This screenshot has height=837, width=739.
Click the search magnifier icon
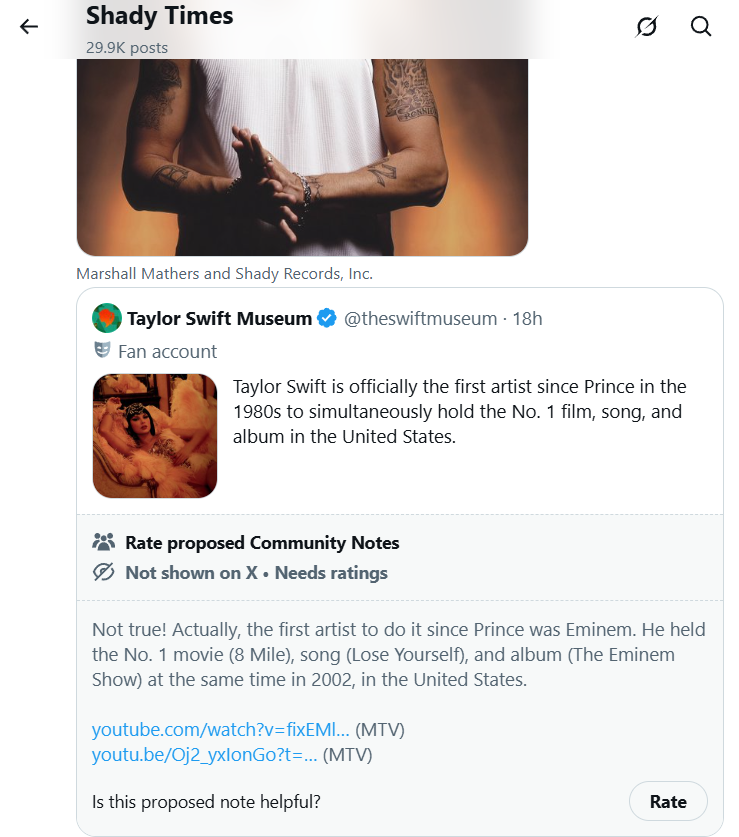point(701,26)
